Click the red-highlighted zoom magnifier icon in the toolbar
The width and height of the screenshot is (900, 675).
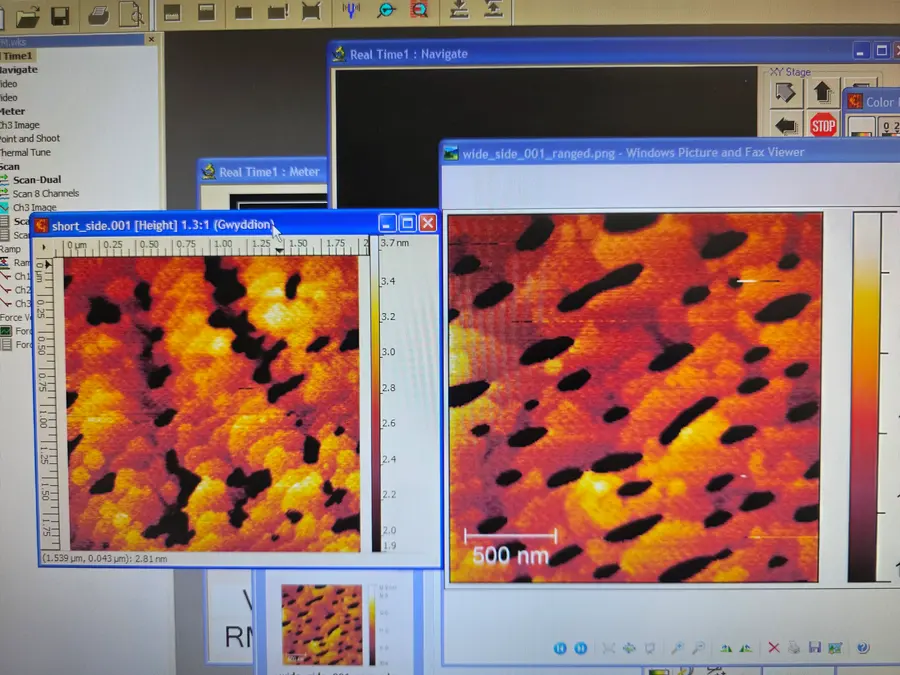(x=420, y=9)
